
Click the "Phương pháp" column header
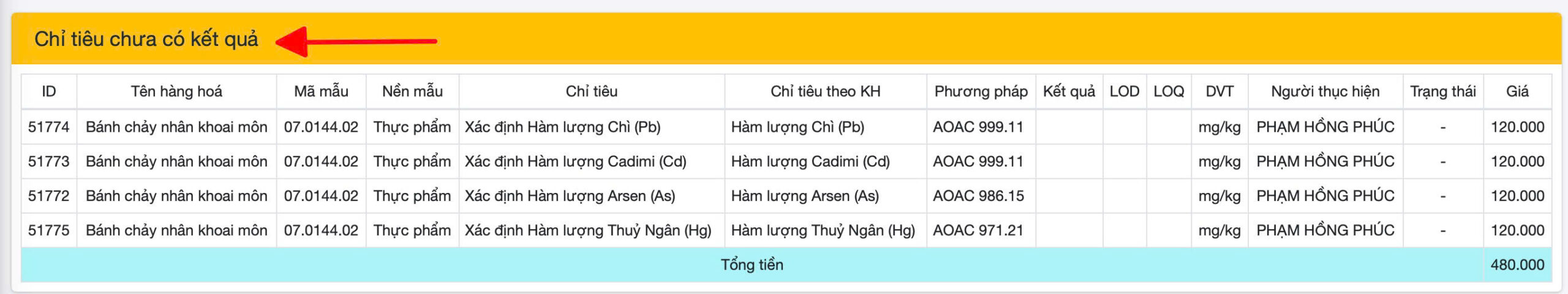tap(981, 92)
